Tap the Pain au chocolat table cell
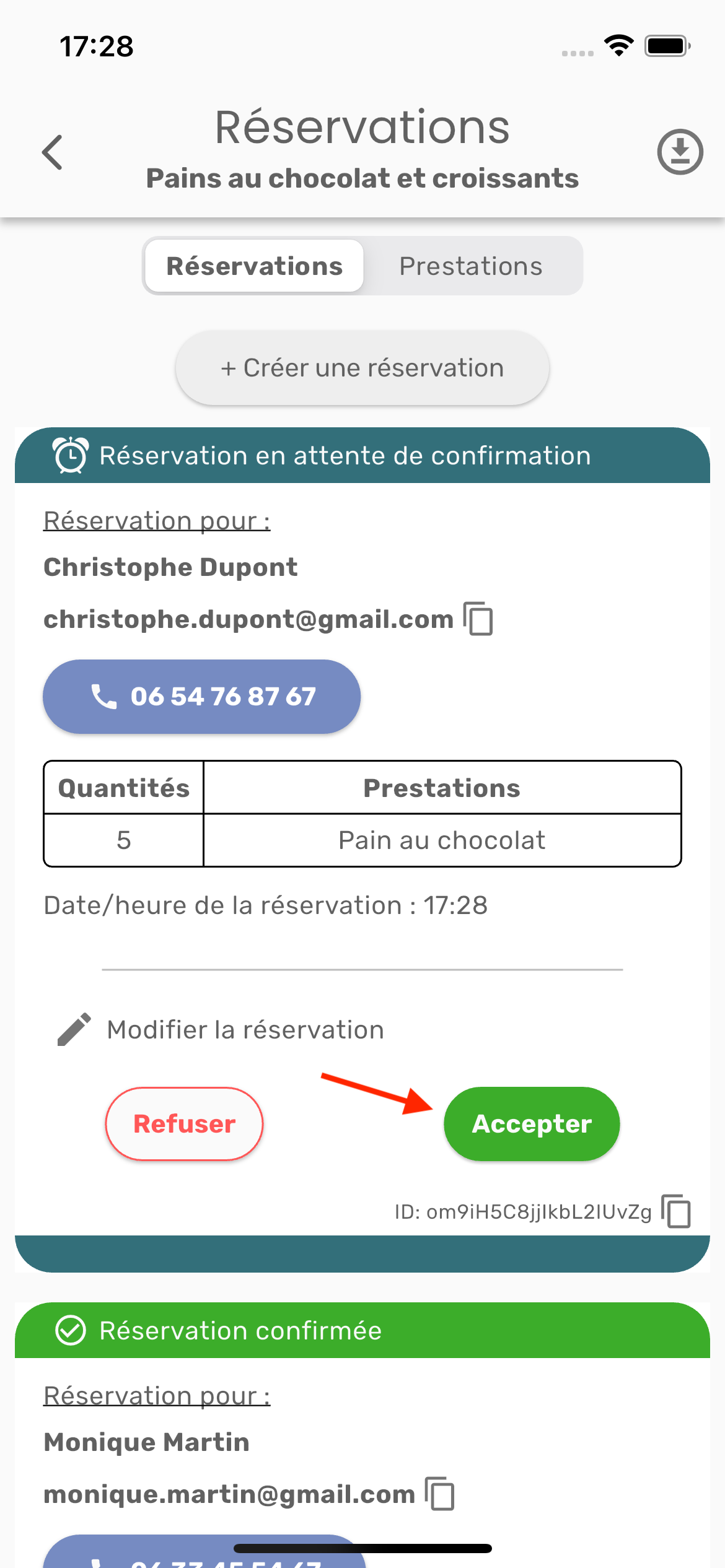 [442, 840]
